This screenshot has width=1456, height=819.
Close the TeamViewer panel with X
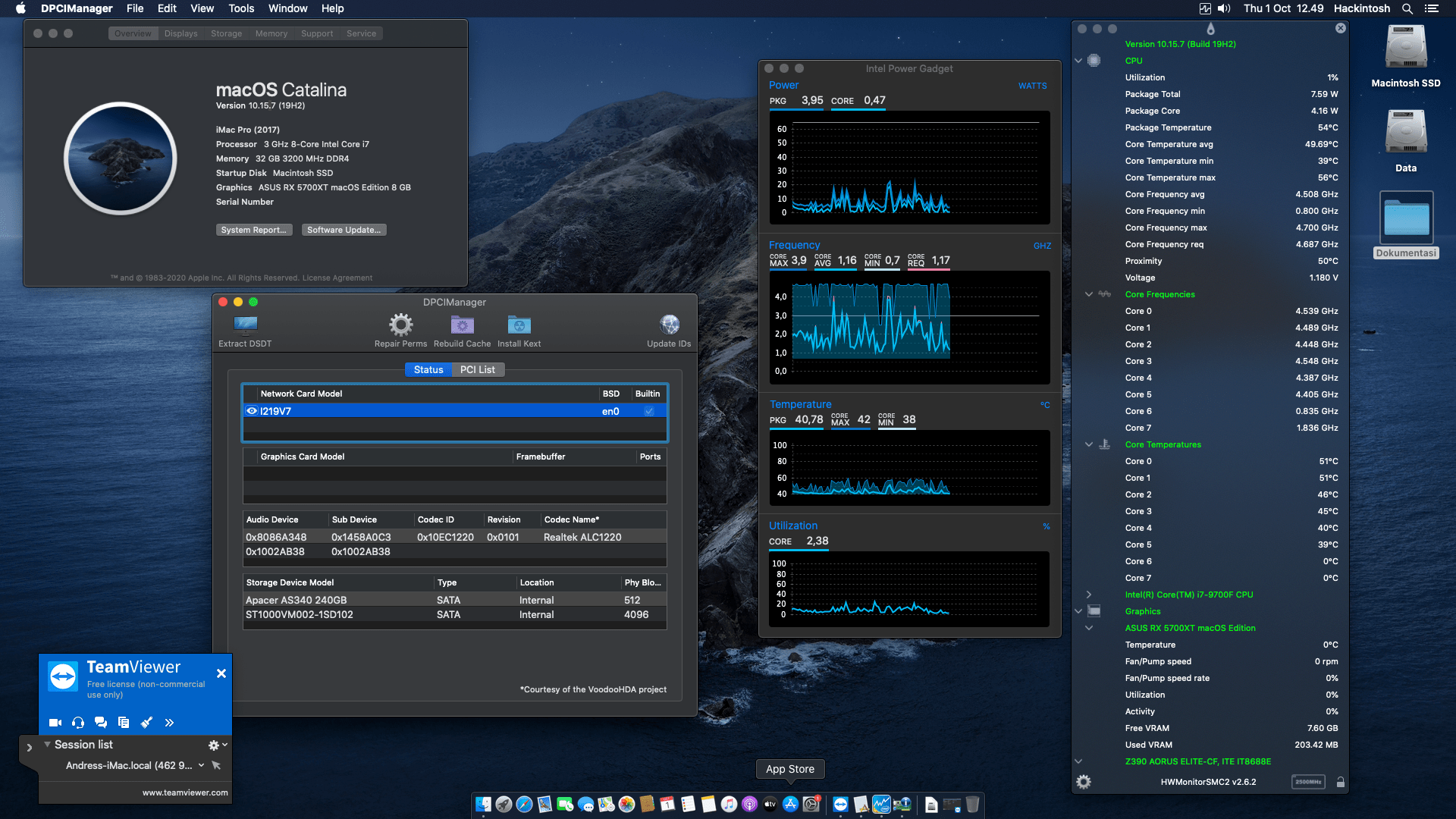221,673
